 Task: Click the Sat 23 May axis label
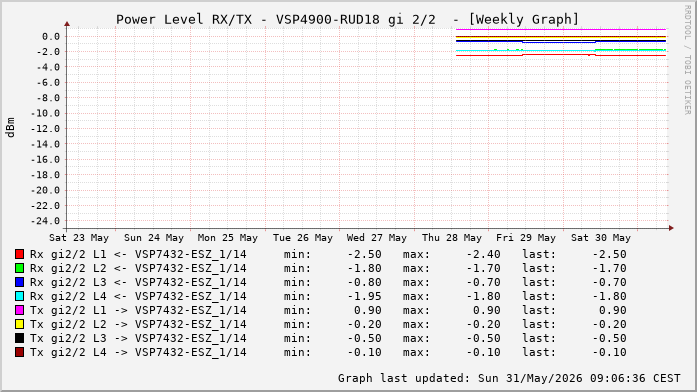point(79,238)
